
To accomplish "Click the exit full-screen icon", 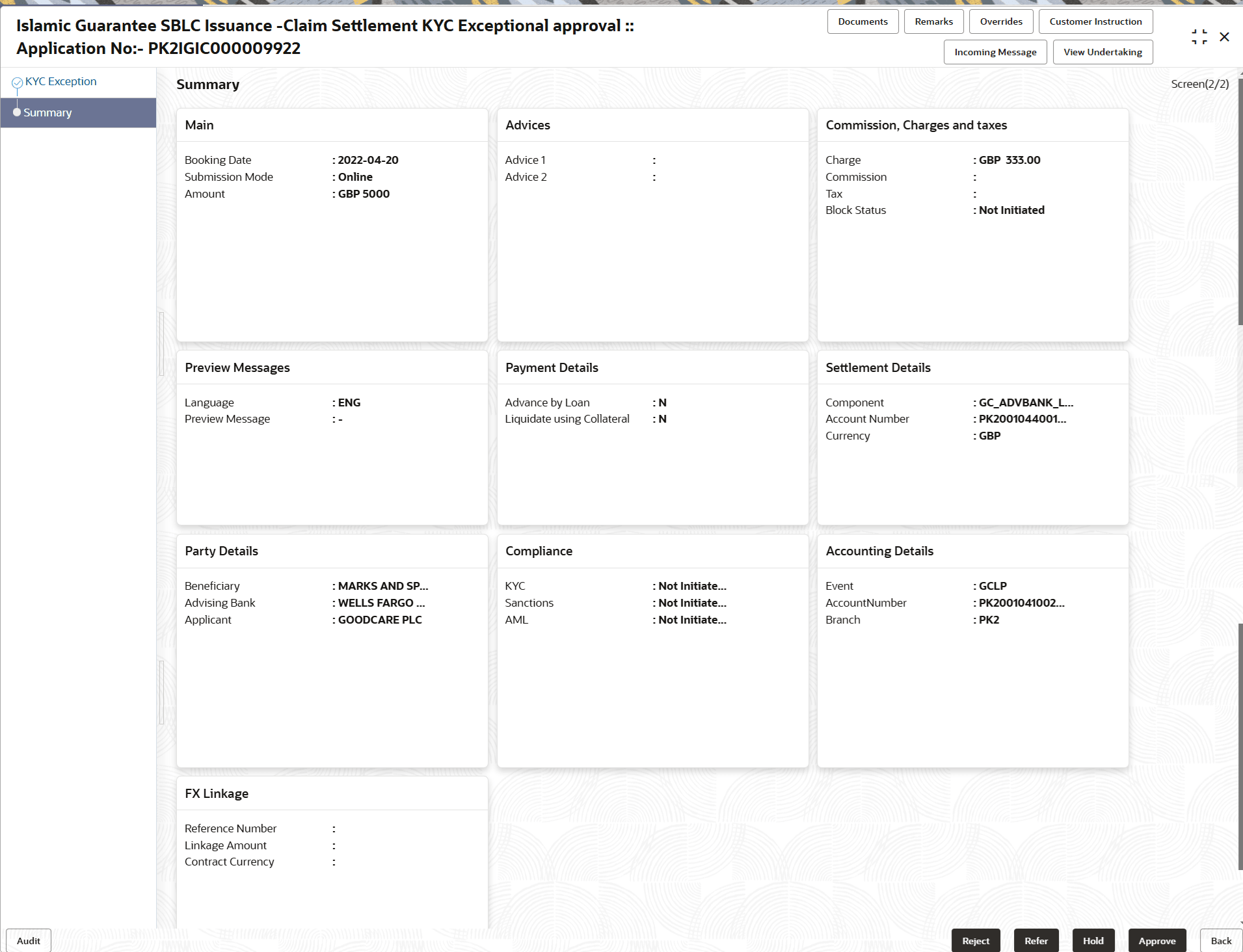I will click(x=1199, y=36).
